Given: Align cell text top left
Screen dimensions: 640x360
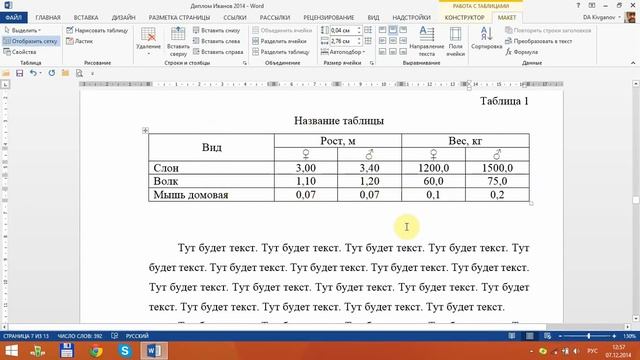Looking at the screenshot, I should pyautogui.click(x=382, y=30).
